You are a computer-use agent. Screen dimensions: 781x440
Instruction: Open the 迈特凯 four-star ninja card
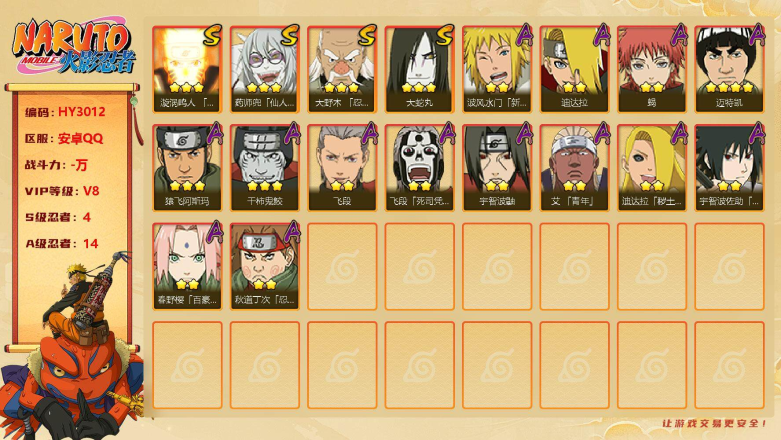click(730, 69)
